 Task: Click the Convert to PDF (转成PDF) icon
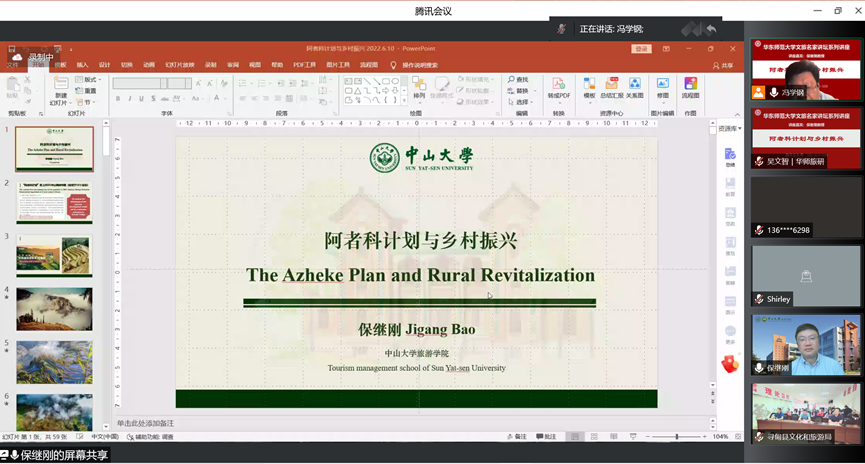(558, 83)
